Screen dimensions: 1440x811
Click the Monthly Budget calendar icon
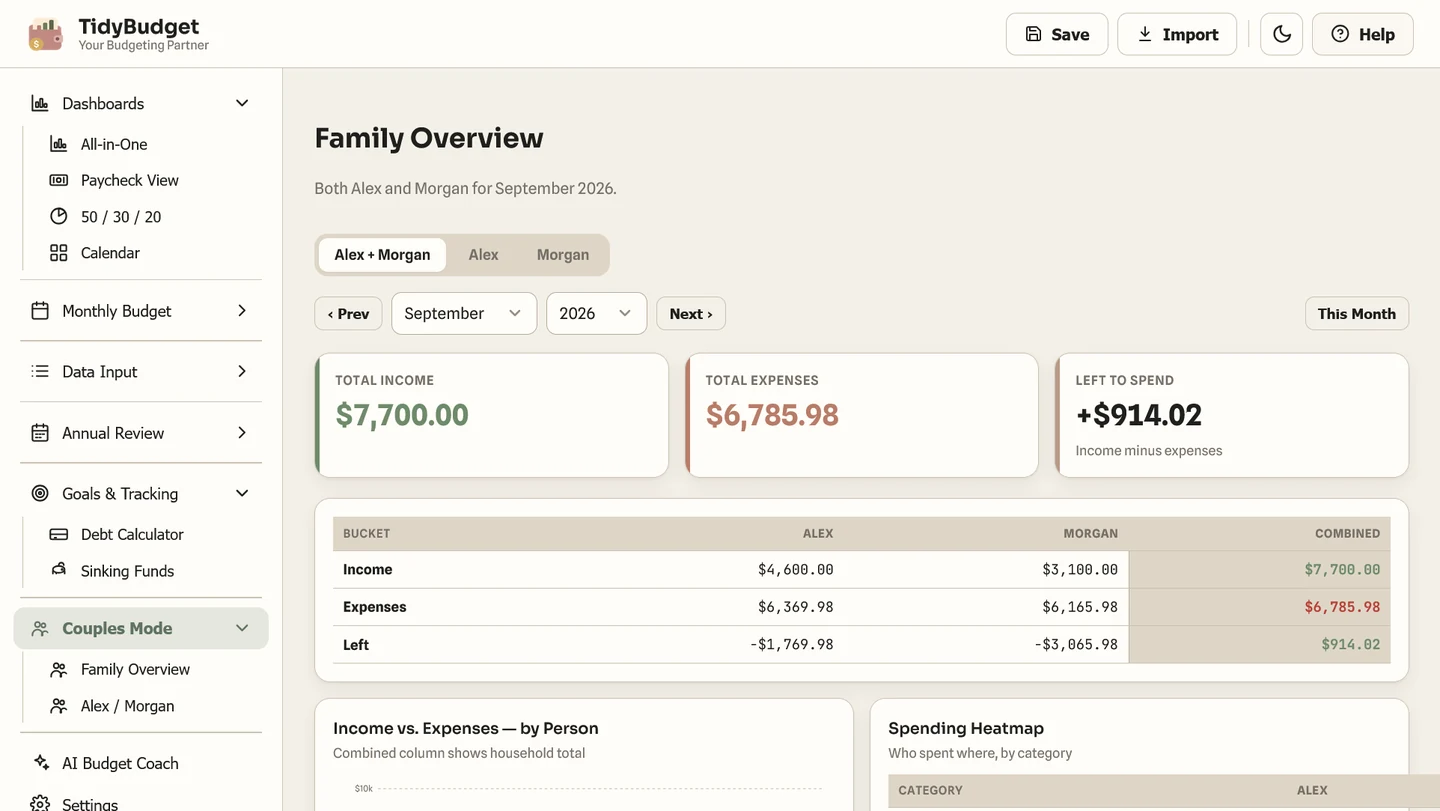pos(40,311)
